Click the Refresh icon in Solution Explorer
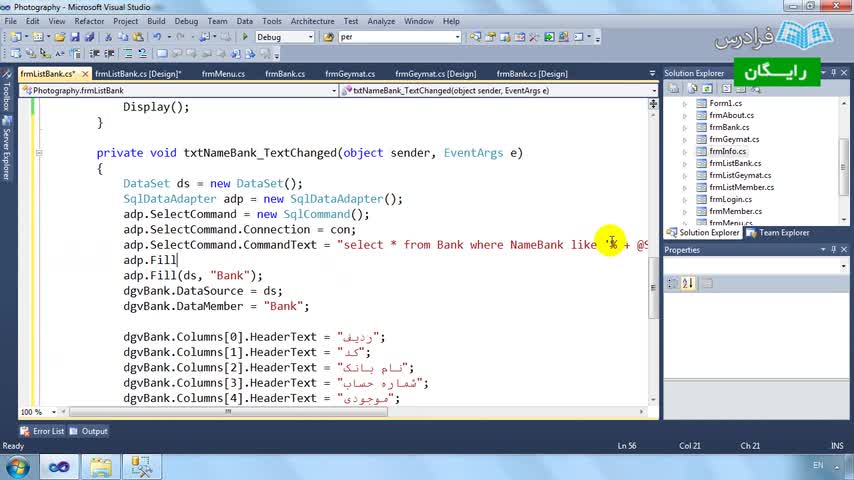 [x=707, y=88]
